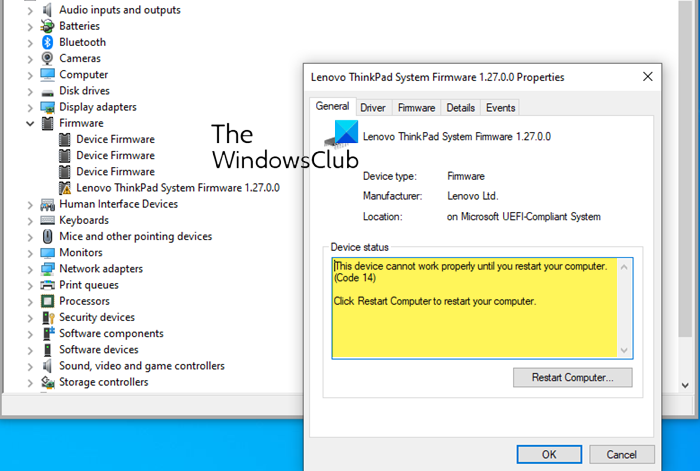The image size is (700, 471).
Task: Click the Sound, video and game controllers icon
Action: click(47, 366)
